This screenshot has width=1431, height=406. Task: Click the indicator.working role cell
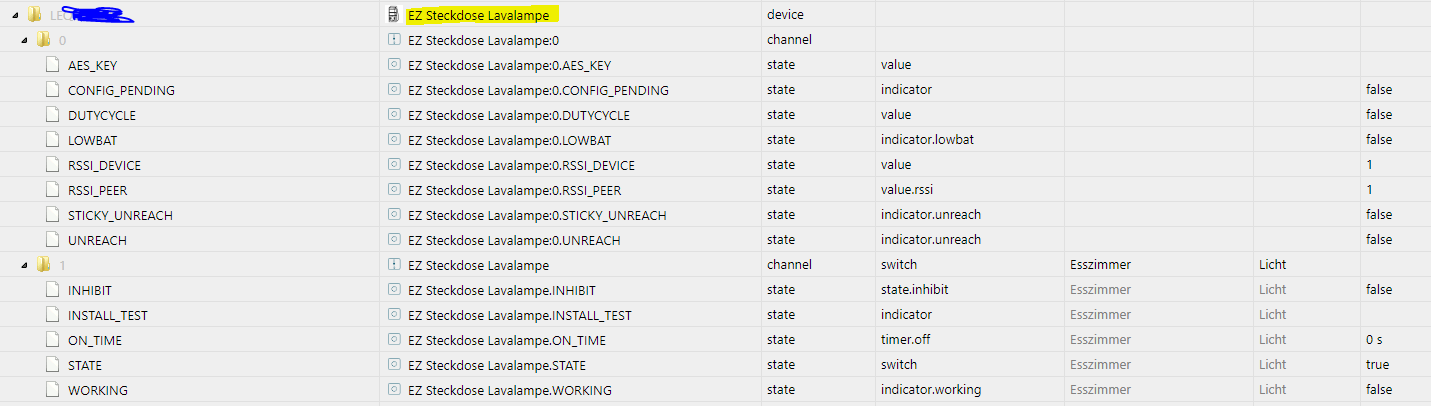(930, 390)
